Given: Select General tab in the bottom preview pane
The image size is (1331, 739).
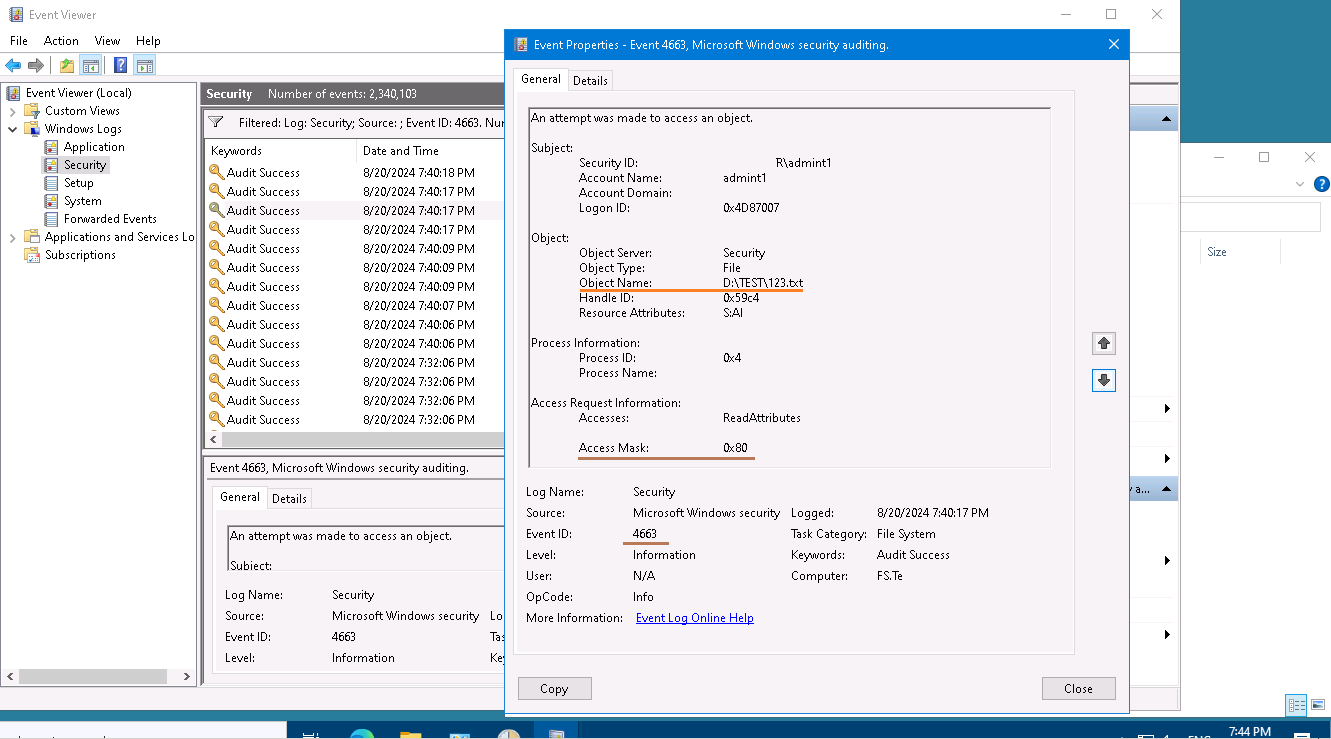Looking at the screenshot, I should pyautogui.click(x=240, y=497).
